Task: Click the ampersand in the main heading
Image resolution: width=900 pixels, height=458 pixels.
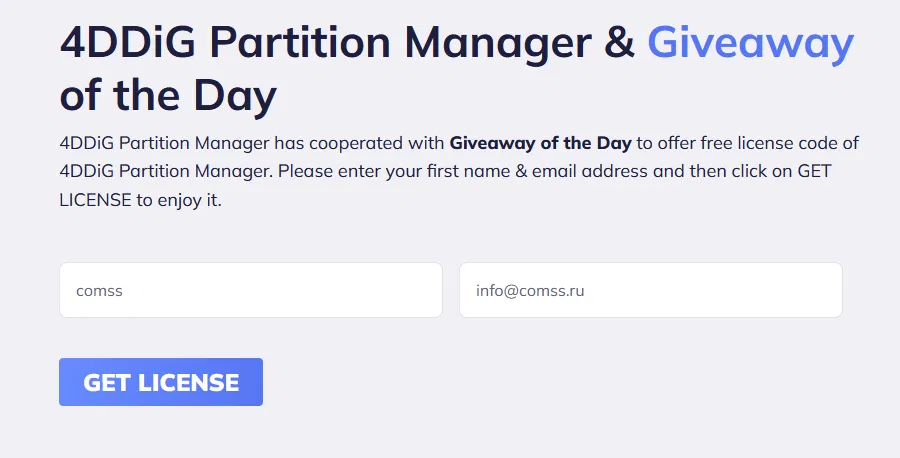Action: [x=621, y=43]
